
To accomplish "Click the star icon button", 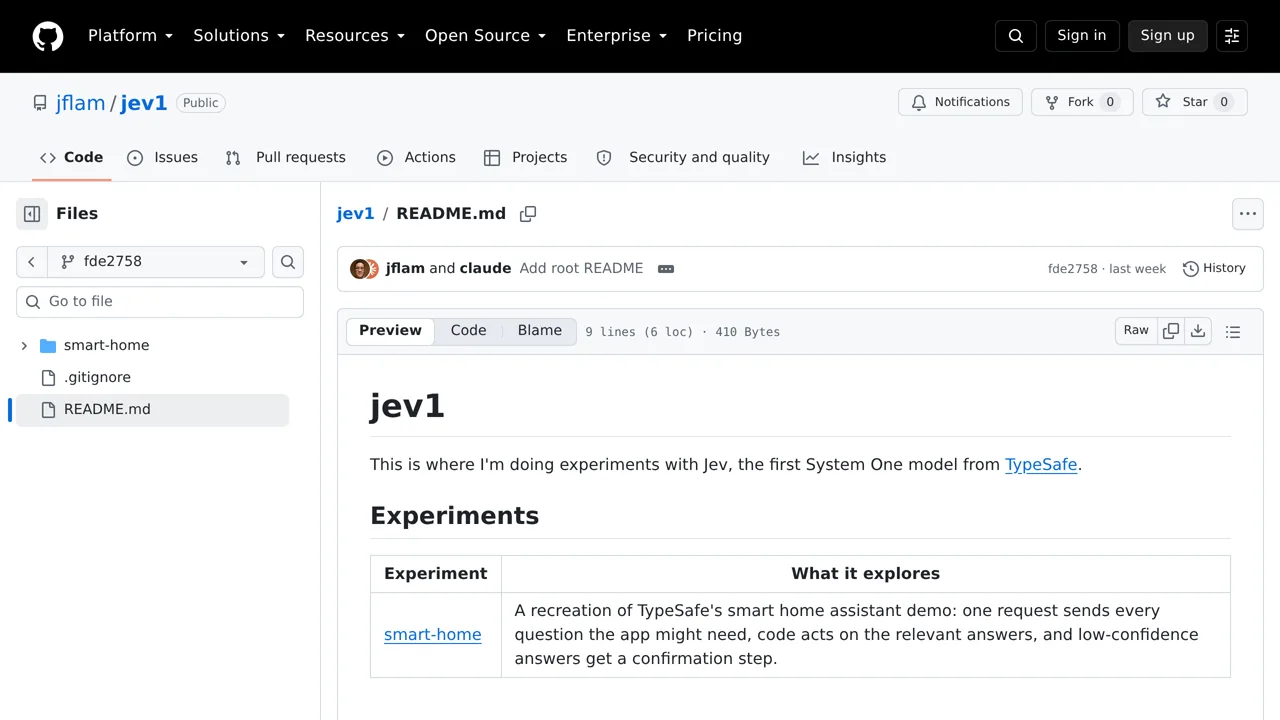I will 1195,102.
